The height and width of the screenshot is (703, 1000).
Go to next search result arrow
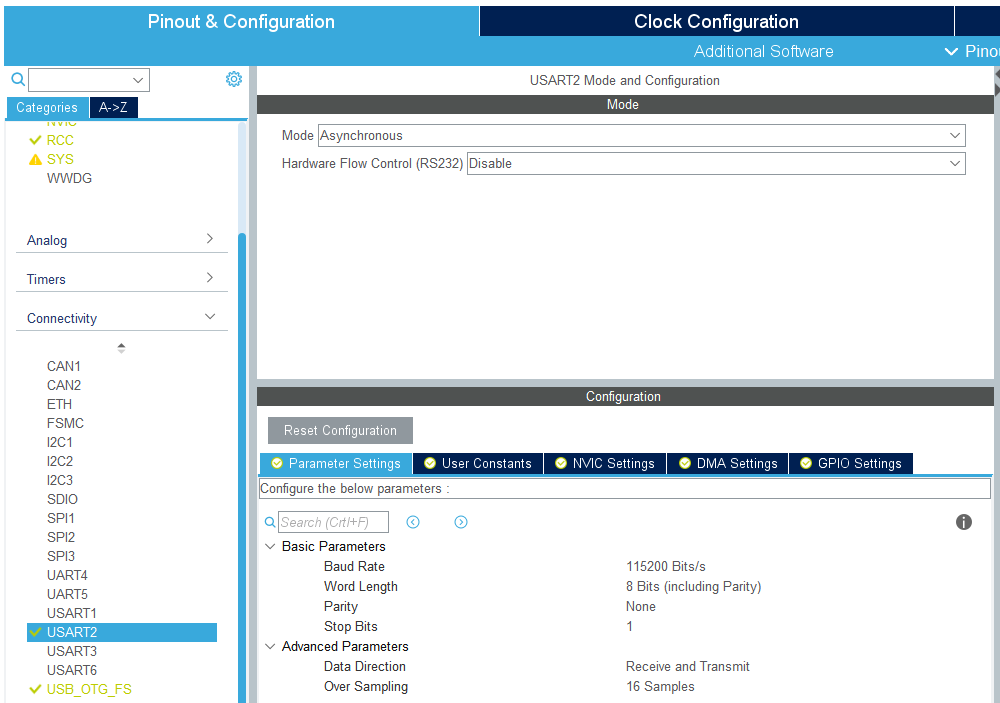[461, 522]
